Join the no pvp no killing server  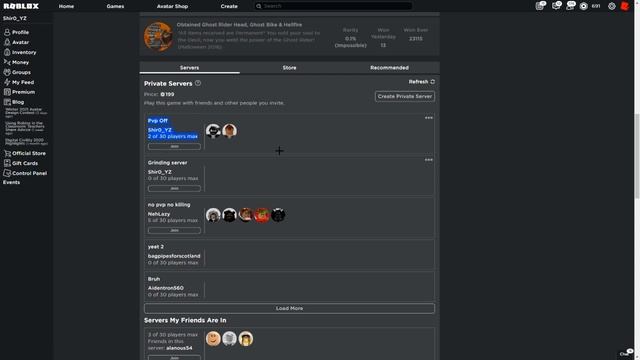click(x=174, y=230)
